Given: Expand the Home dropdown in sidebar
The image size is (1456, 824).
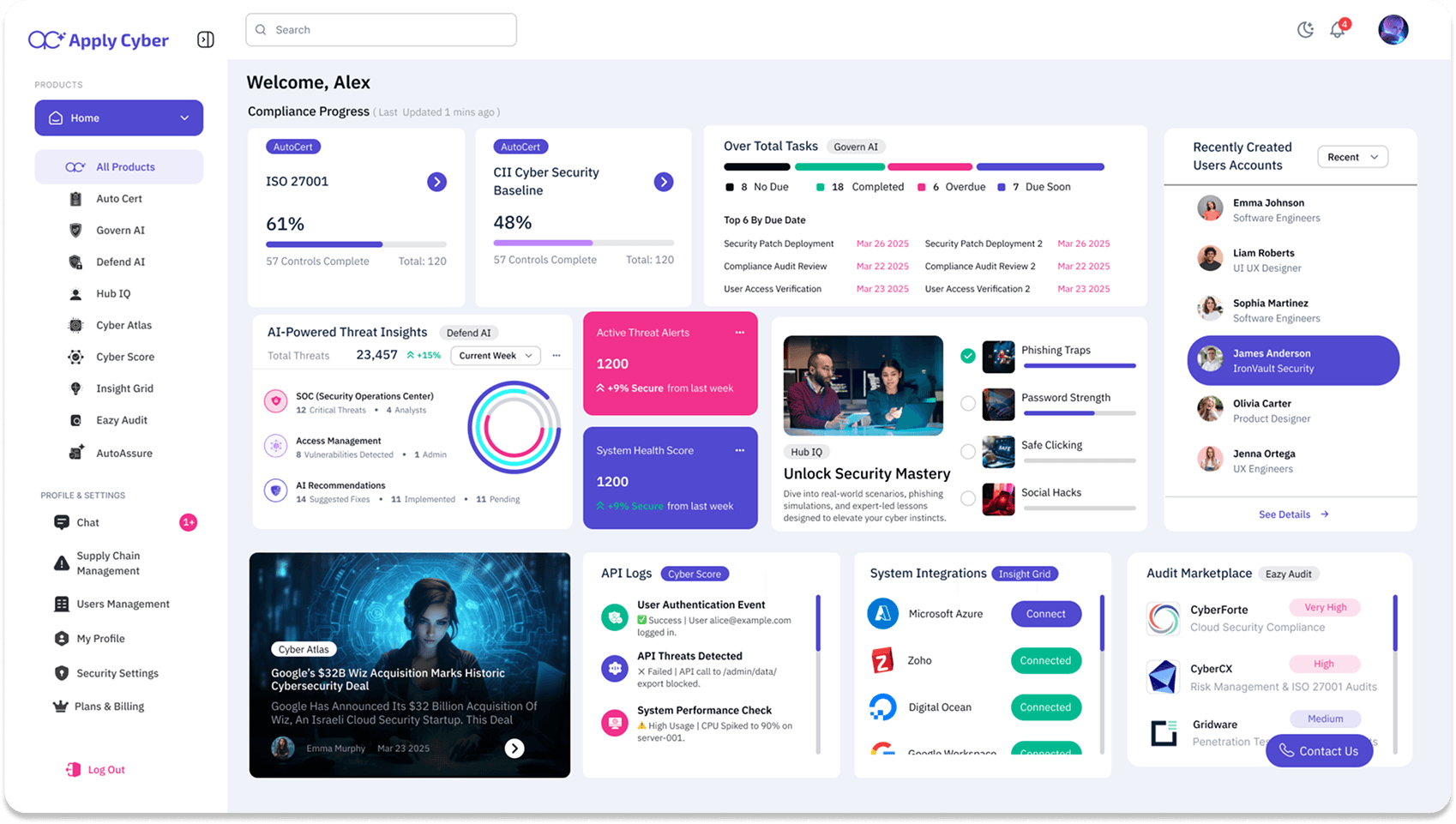Looking at the screenshot, I should (119, 118).
